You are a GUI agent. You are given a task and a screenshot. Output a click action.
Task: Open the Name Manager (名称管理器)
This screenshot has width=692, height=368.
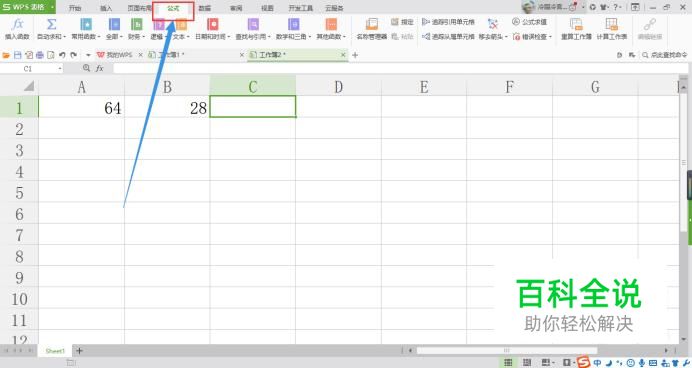372,29
